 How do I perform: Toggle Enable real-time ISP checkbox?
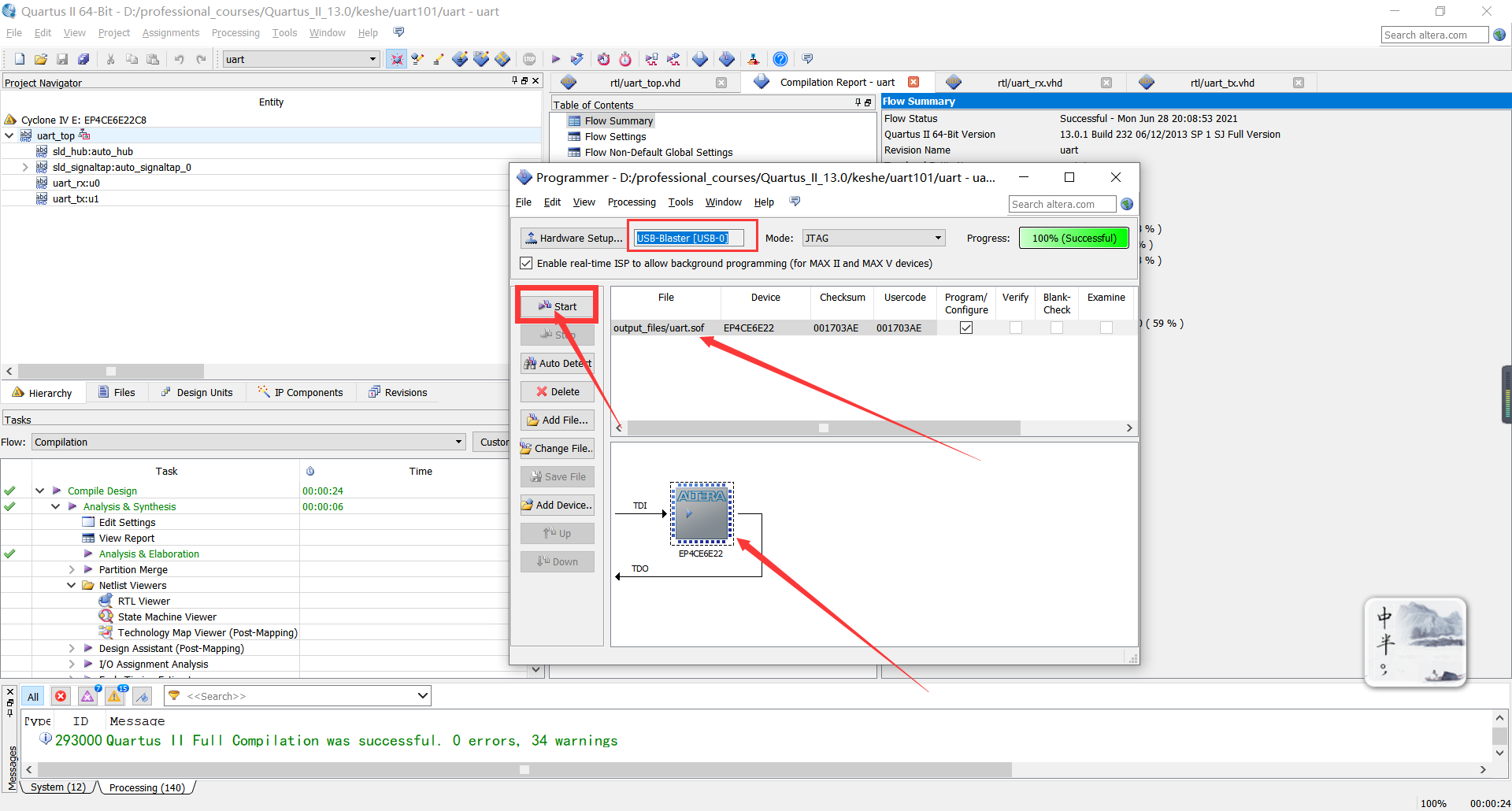[526, 263]
